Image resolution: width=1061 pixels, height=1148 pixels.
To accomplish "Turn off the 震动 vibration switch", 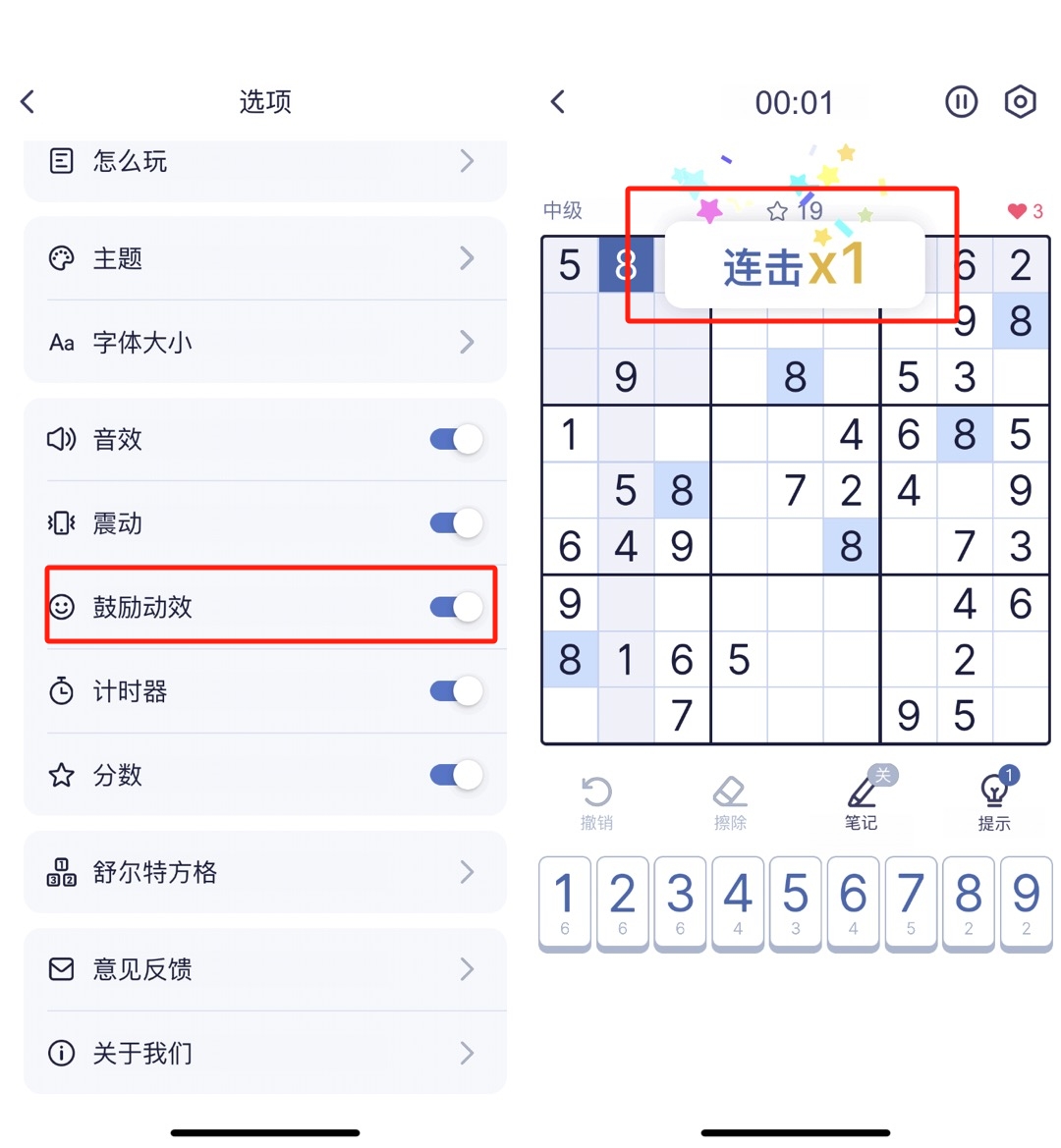I will click(x=454, y=523).
